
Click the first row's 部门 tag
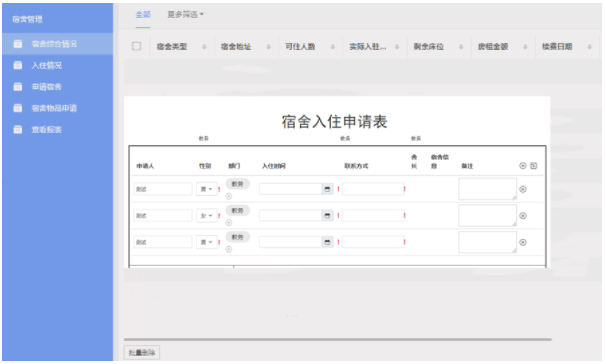(237, 184)
